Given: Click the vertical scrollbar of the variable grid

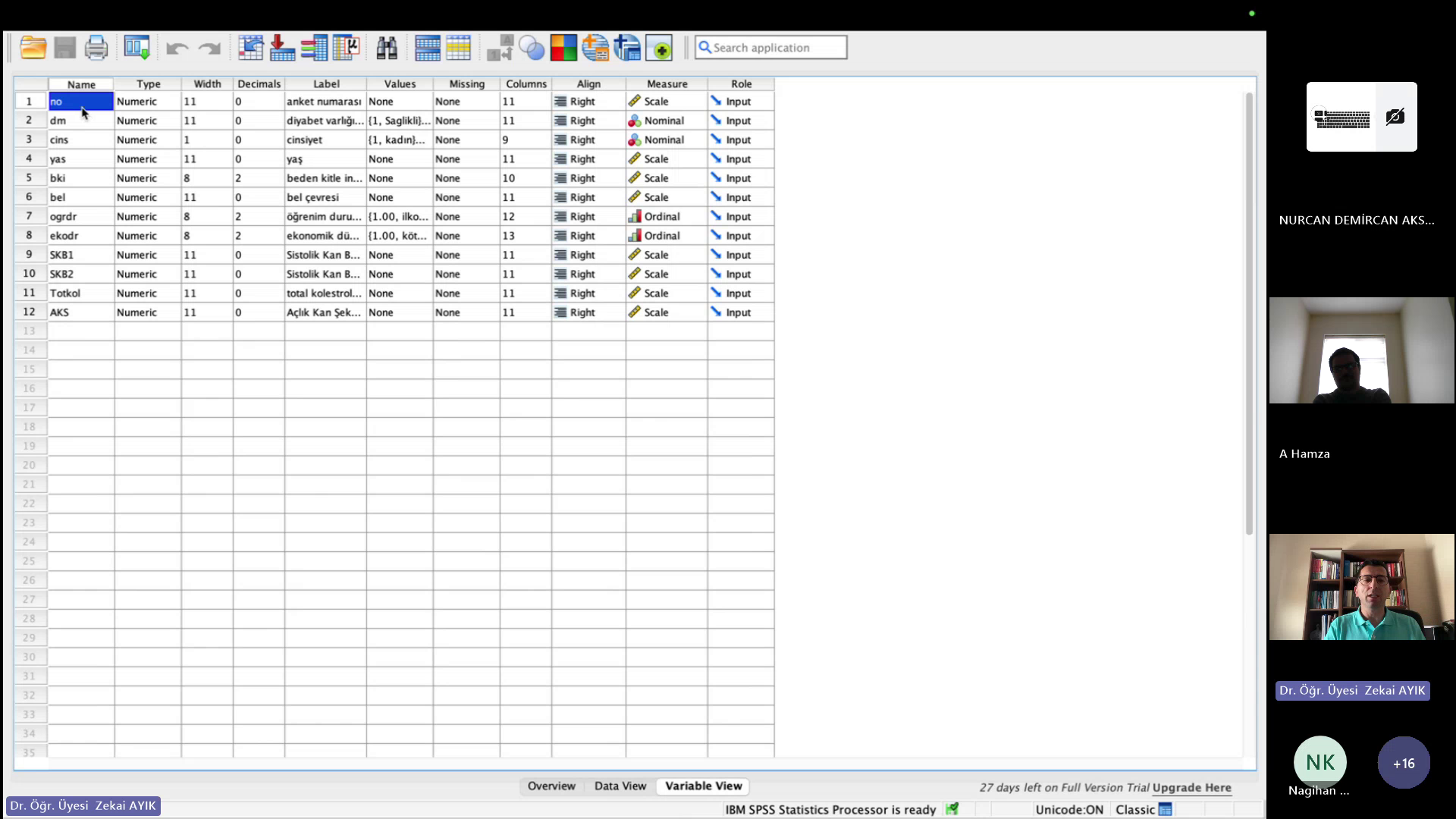Looking at the screenshot, I should tap(1249, 313).
